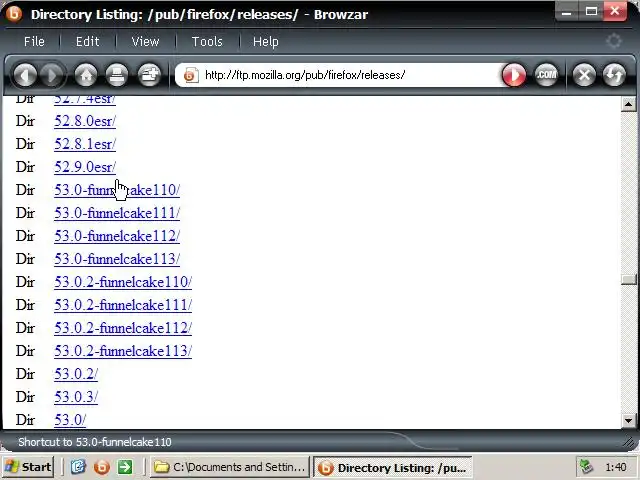
Task: Open the 53.0.2-funnelcake113/ link
Action: pyautogui.click(x=123, y=351)
